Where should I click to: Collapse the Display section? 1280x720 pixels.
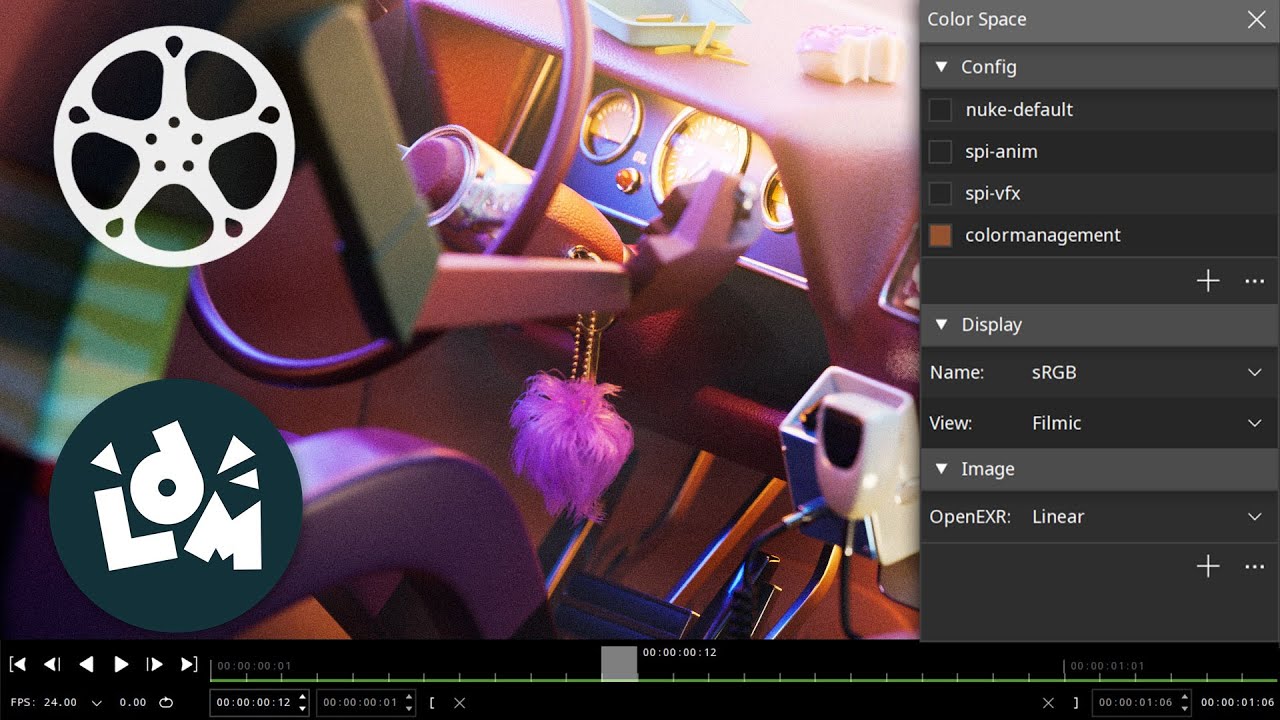(940, 325)
